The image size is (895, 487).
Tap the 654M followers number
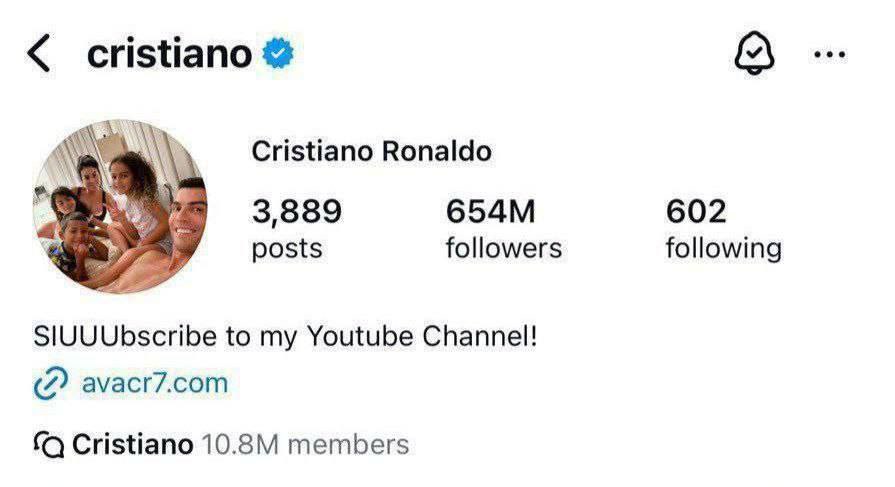pos(491,211)
